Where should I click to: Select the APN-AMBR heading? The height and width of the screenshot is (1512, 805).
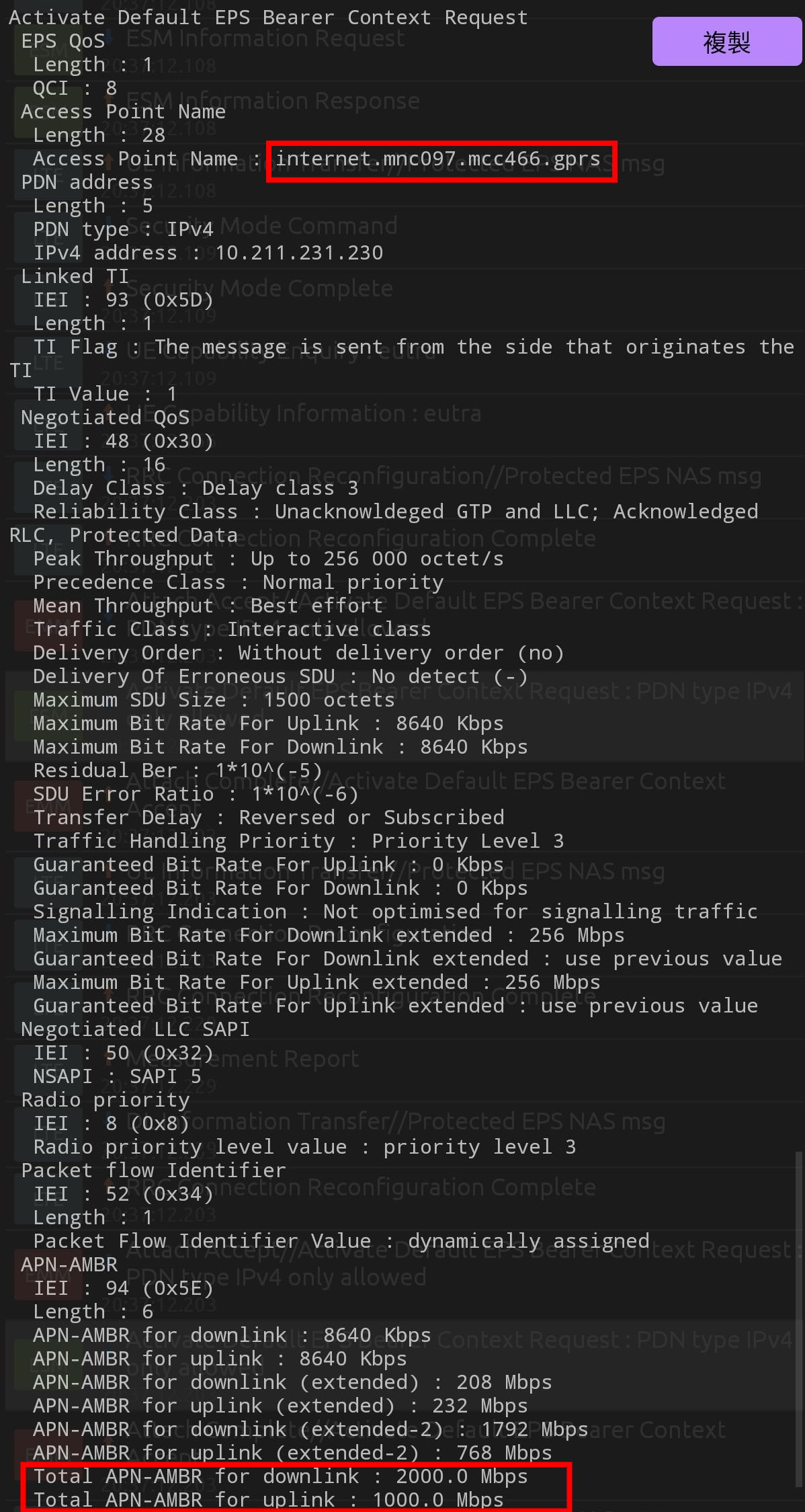click(x=69, y=1265)
